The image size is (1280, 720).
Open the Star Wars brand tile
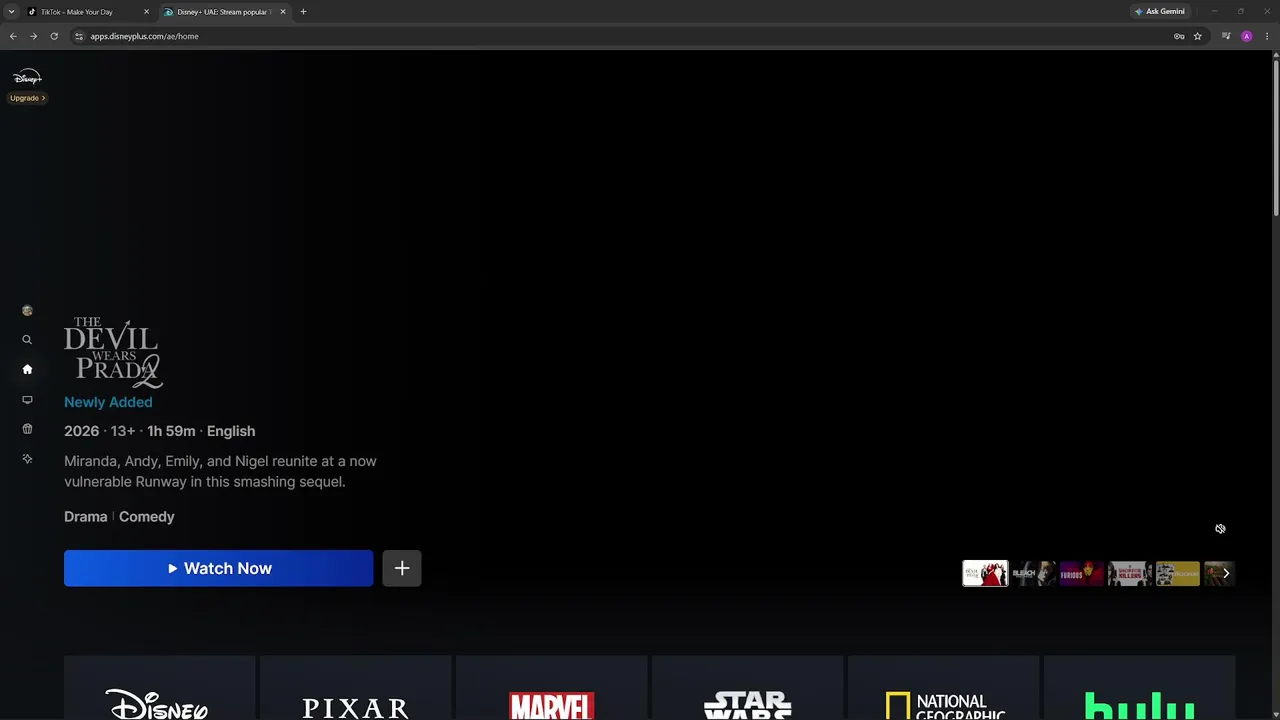pos(748,688)
